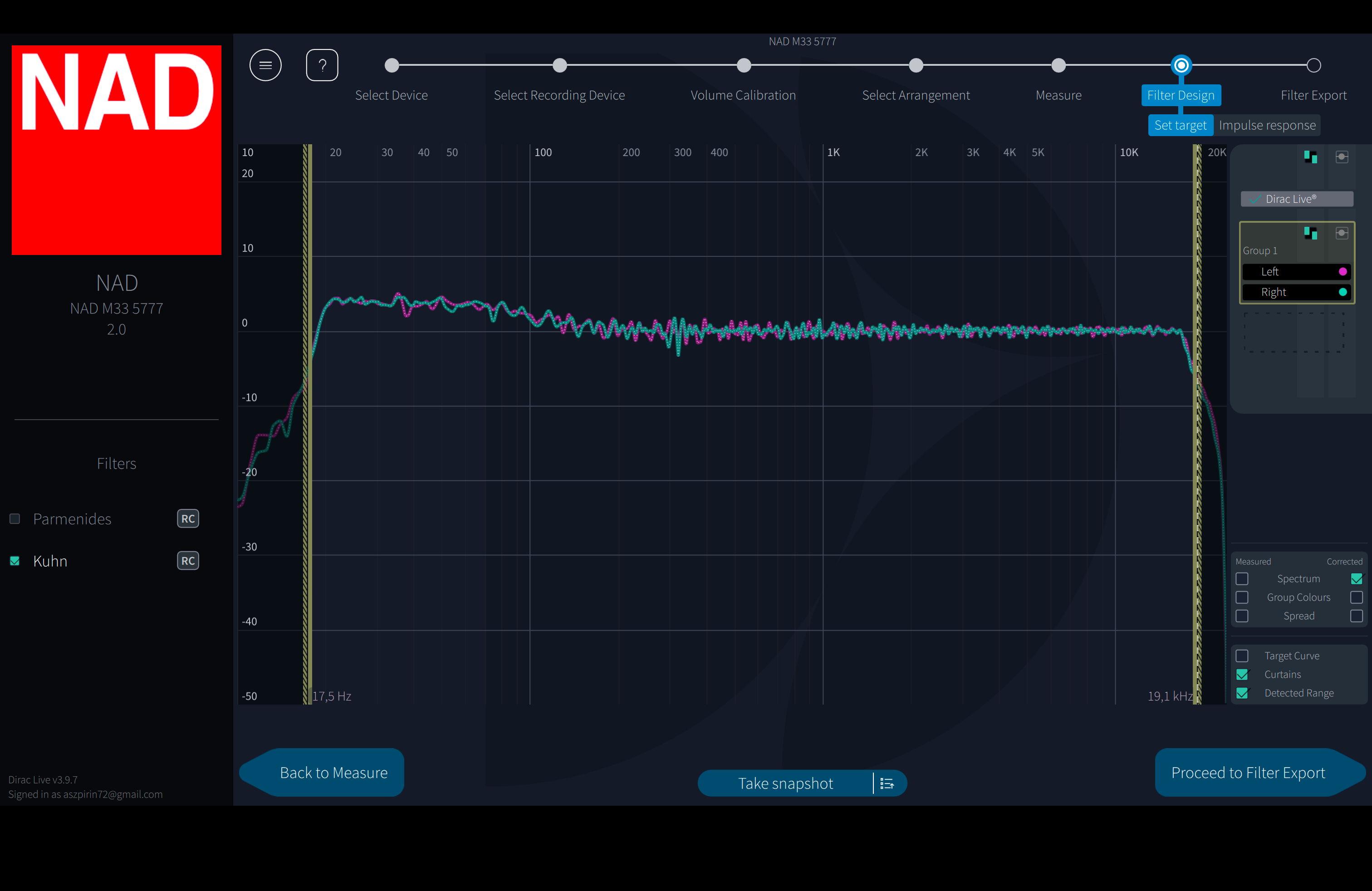The image size is (1372, 891).
Task: Open the hamburger main menu
Action: tap(265, 65)
